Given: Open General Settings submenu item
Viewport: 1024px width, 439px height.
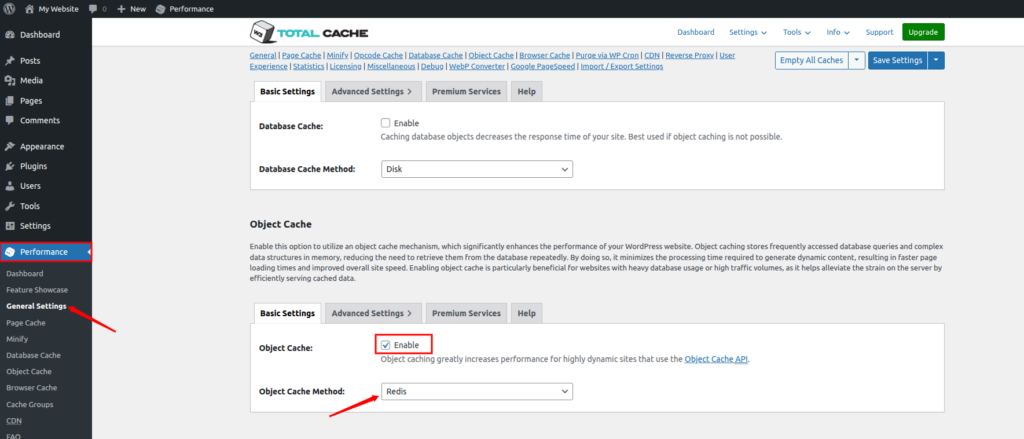Looking at the screenshot, I should coord(36,306).
